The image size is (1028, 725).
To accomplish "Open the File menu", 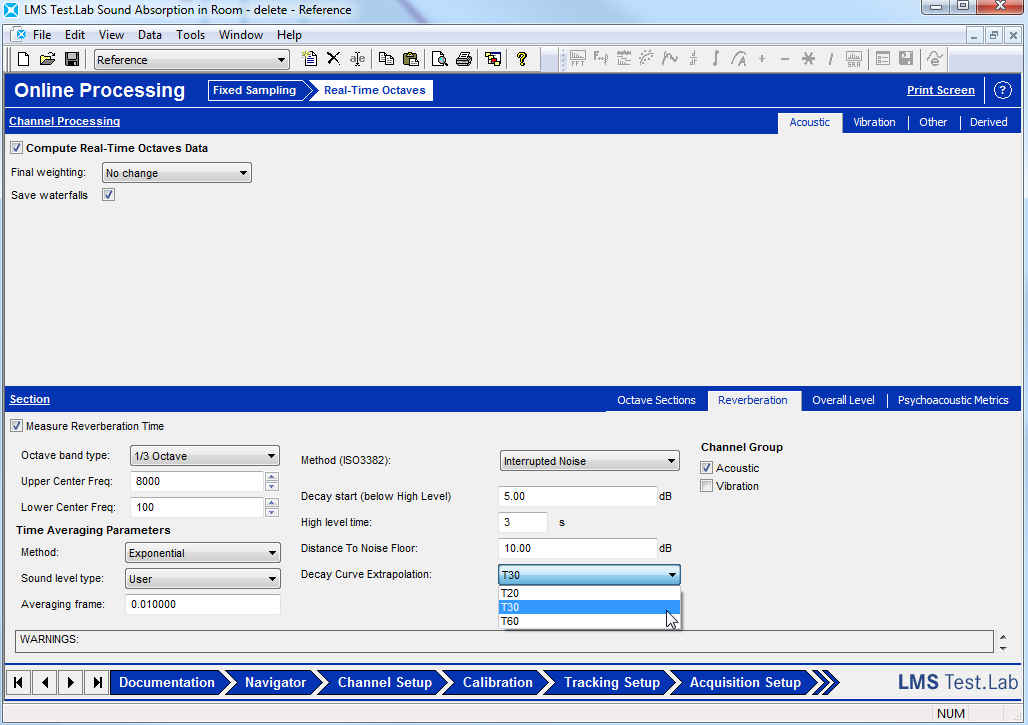I will point(42,35).
